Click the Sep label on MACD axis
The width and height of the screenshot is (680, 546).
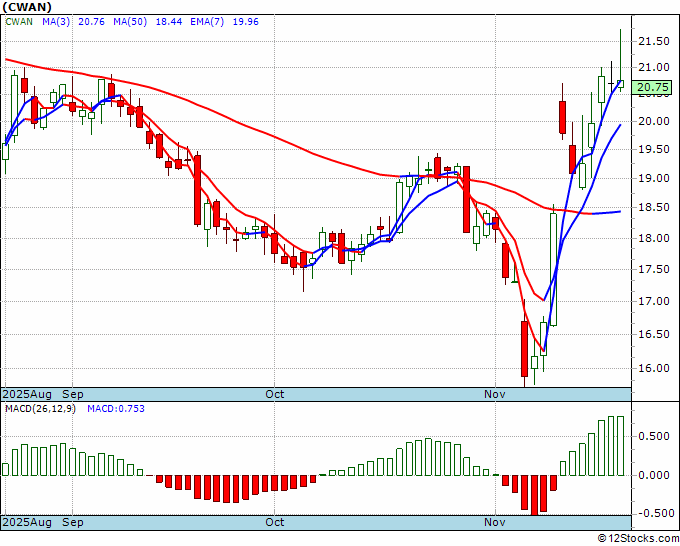[73, 522]
